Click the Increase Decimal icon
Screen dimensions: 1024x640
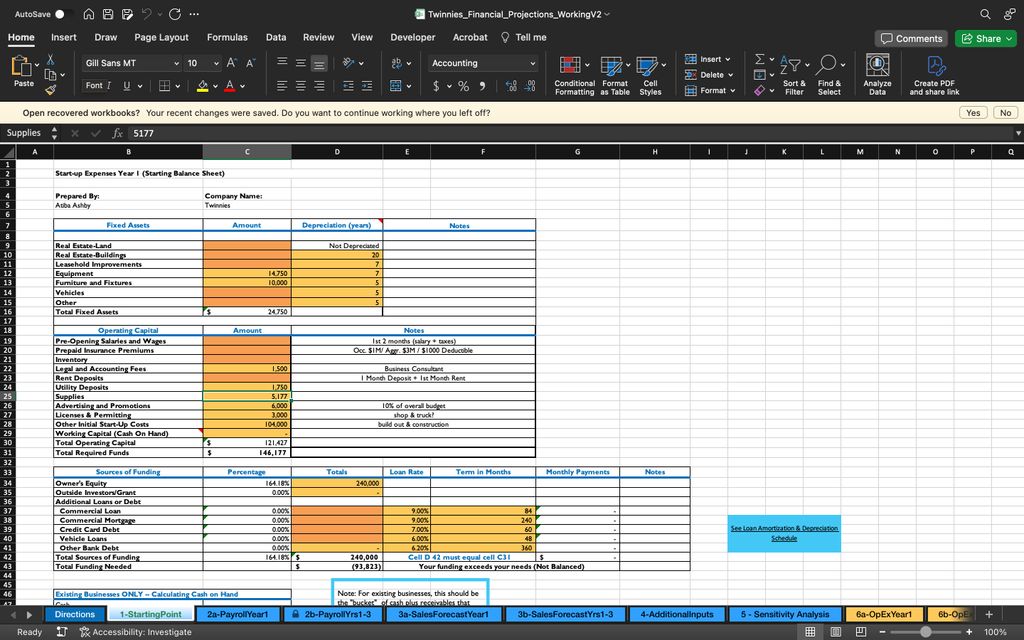(x=511, y=86)
